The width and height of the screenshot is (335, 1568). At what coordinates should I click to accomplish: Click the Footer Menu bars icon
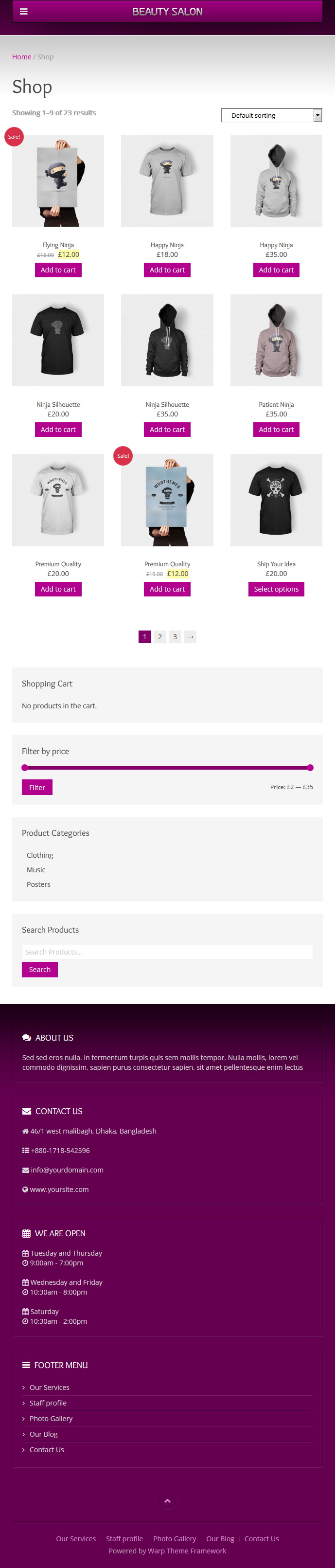click(26, 1365)
